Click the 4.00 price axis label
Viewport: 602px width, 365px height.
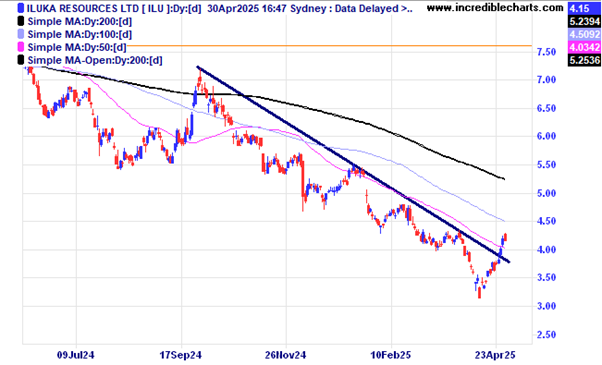pos(546,249)
